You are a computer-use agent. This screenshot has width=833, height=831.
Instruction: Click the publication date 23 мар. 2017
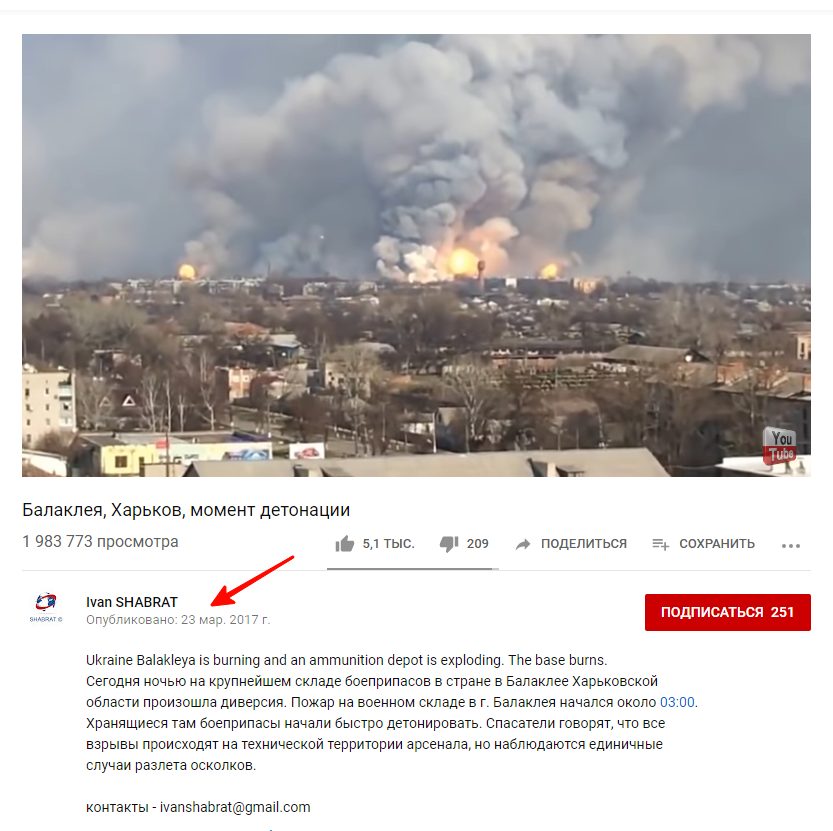[225, 620]
